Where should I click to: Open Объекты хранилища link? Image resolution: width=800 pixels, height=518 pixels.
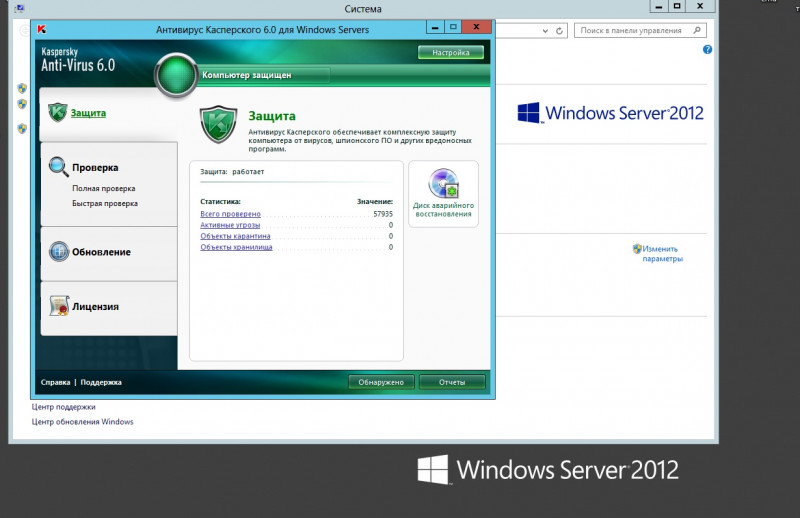[x=236, y=247]
